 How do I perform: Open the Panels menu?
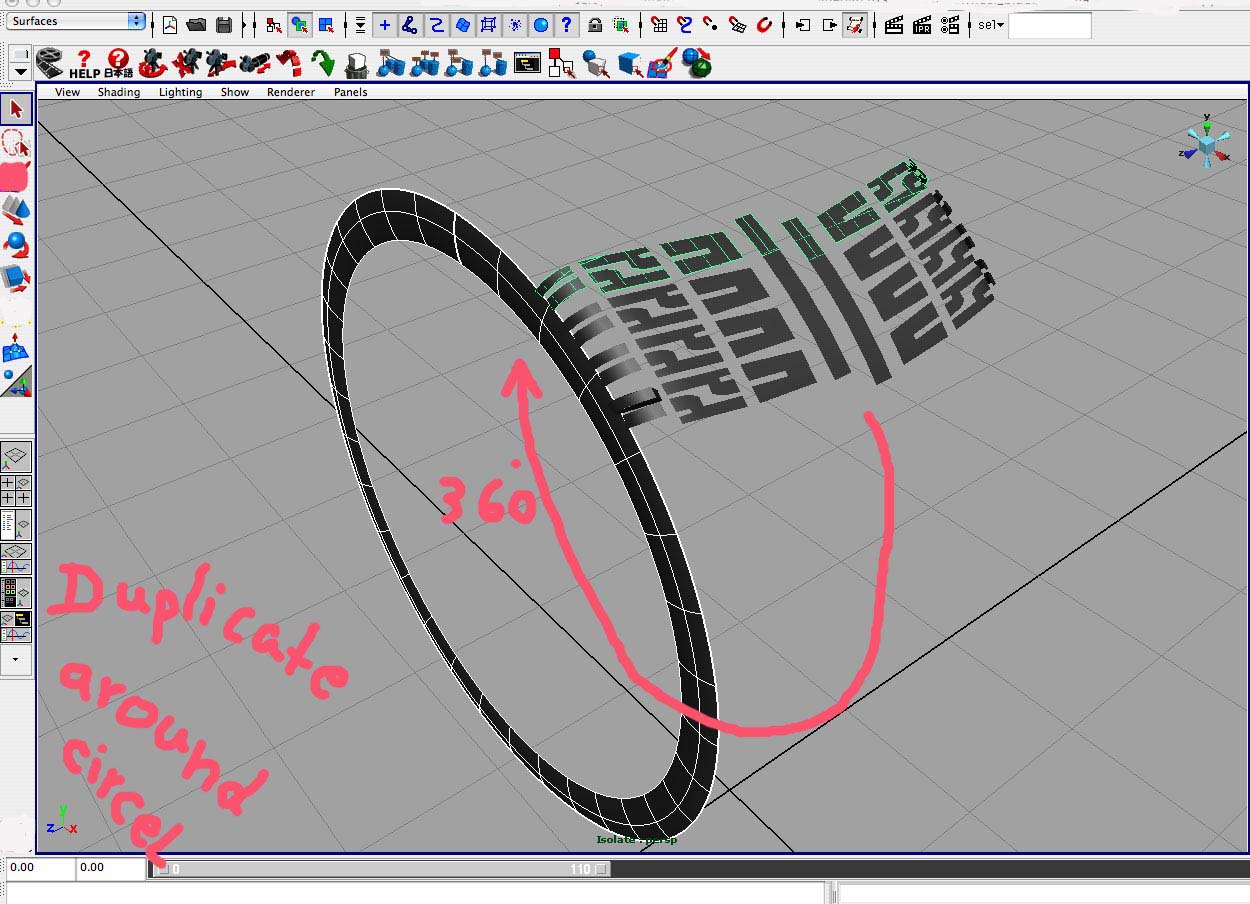351,92
